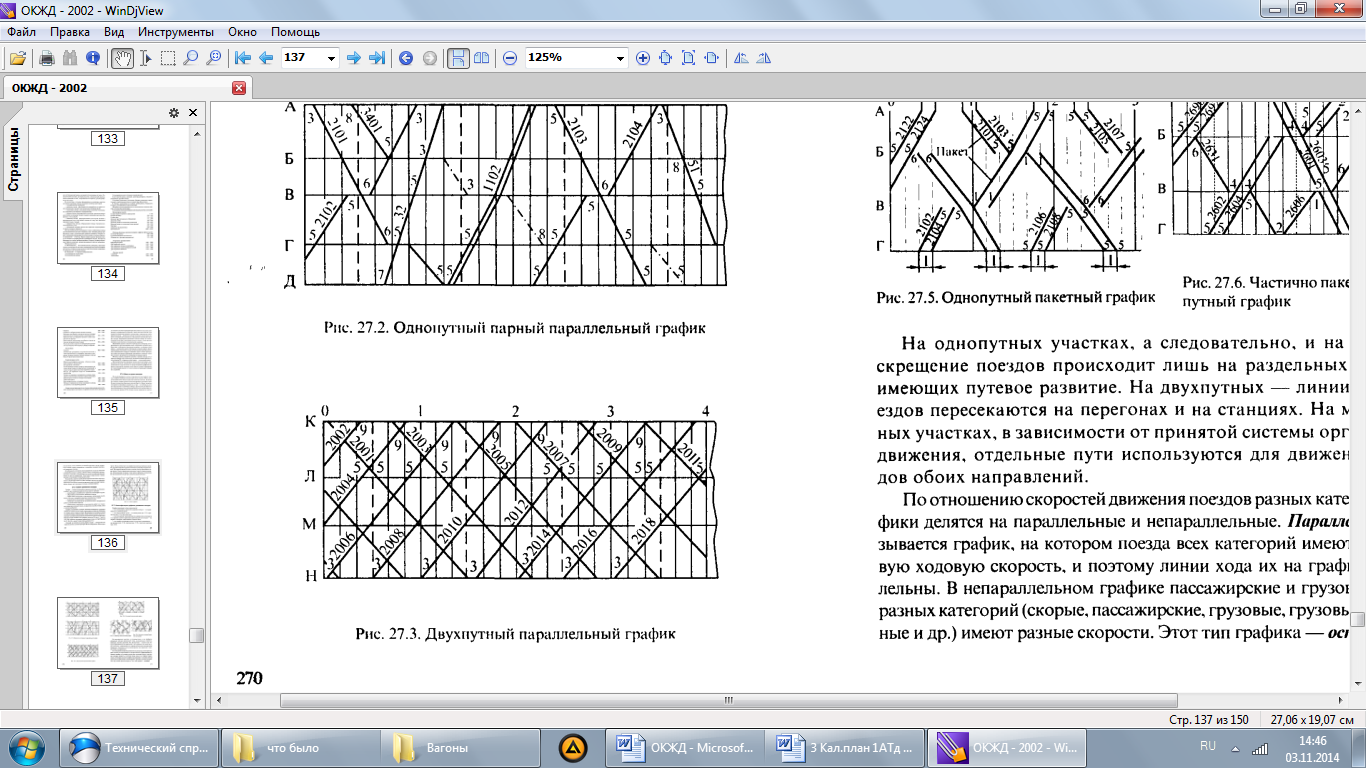Switch to ОКЖД - Microsoft Word window
The image size is (1366, 768).
684,747
